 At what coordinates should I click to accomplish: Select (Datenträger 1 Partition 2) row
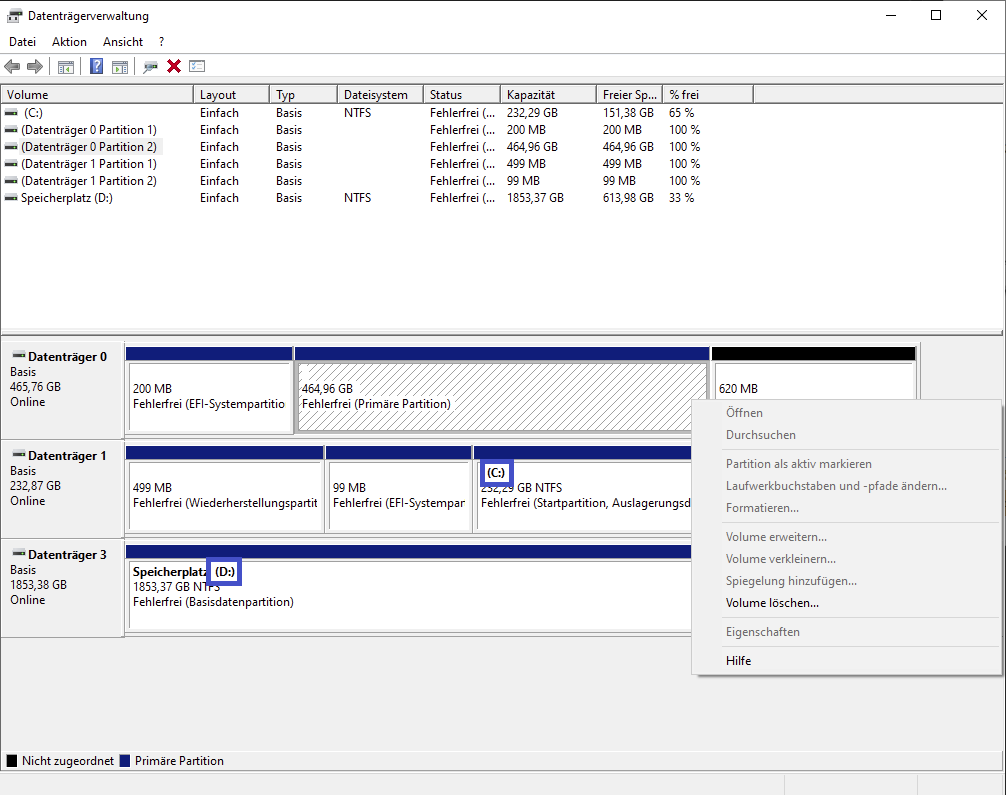click(375, 181)
